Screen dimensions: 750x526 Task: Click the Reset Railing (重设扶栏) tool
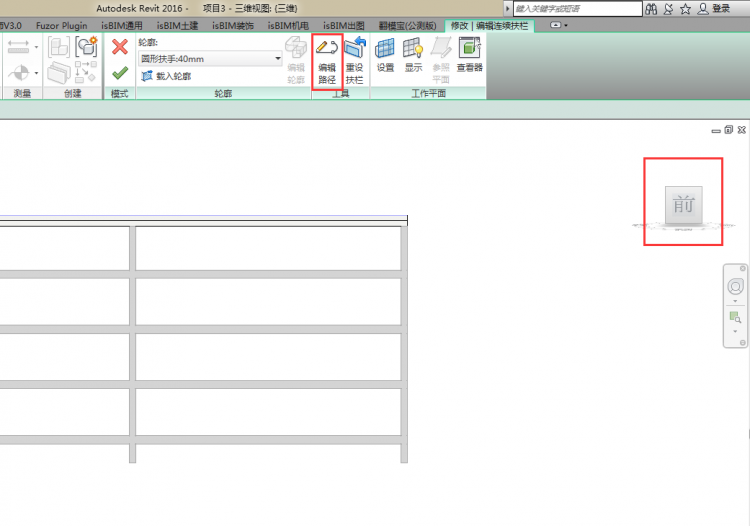(x=354, y=60)
